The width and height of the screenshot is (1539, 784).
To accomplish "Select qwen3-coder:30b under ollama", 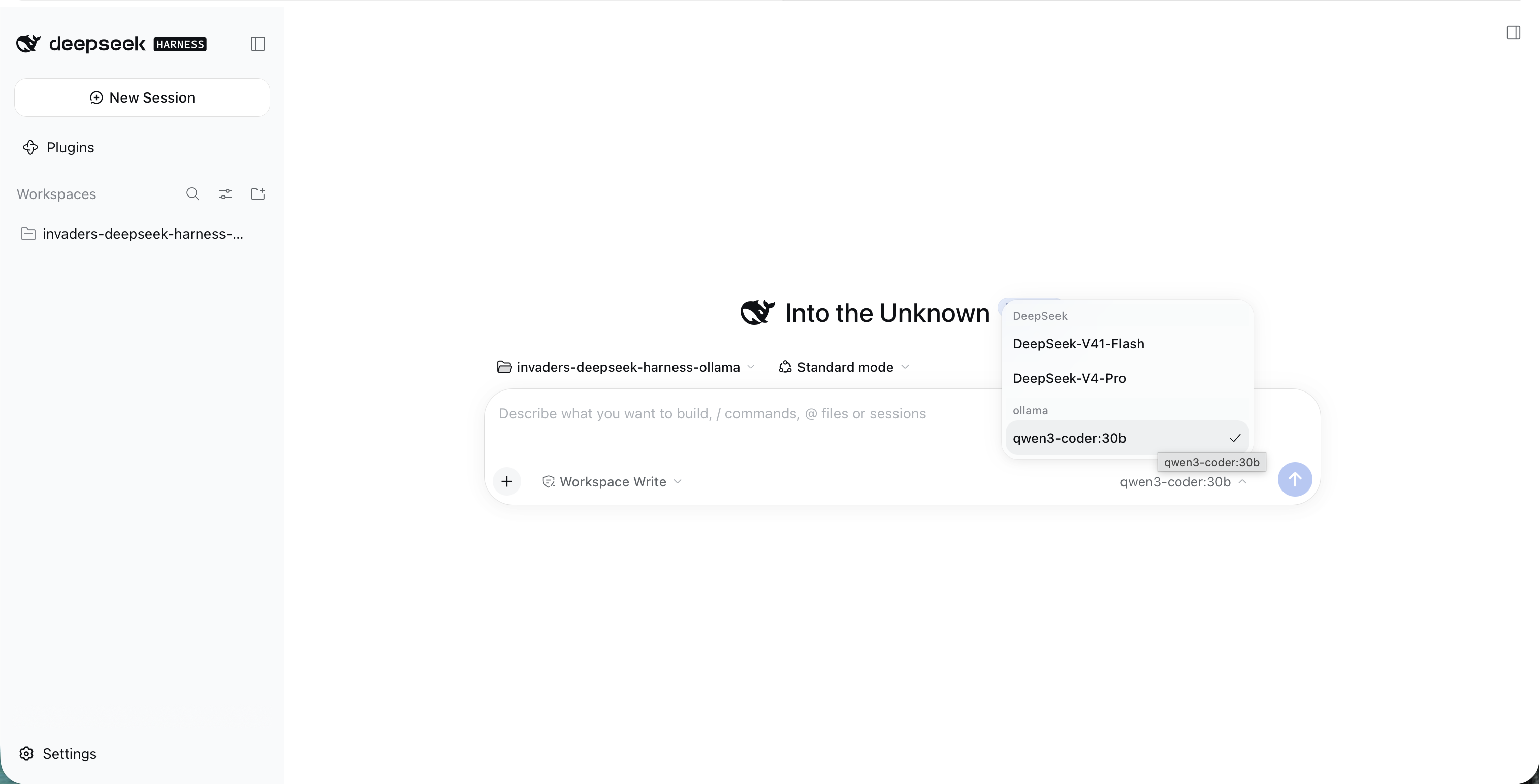I will [1127, 438].
